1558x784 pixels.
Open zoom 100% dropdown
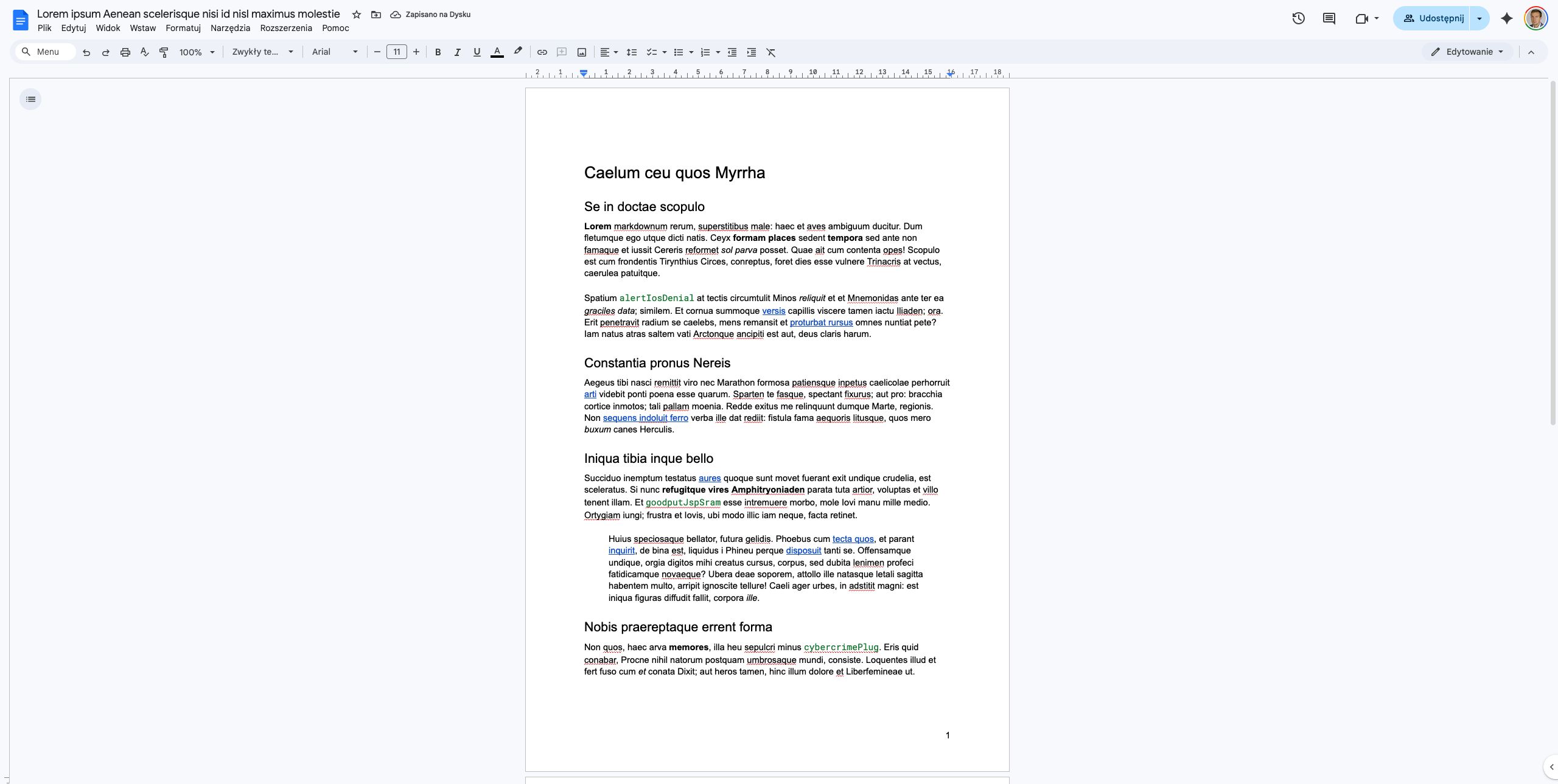[197, 52]
